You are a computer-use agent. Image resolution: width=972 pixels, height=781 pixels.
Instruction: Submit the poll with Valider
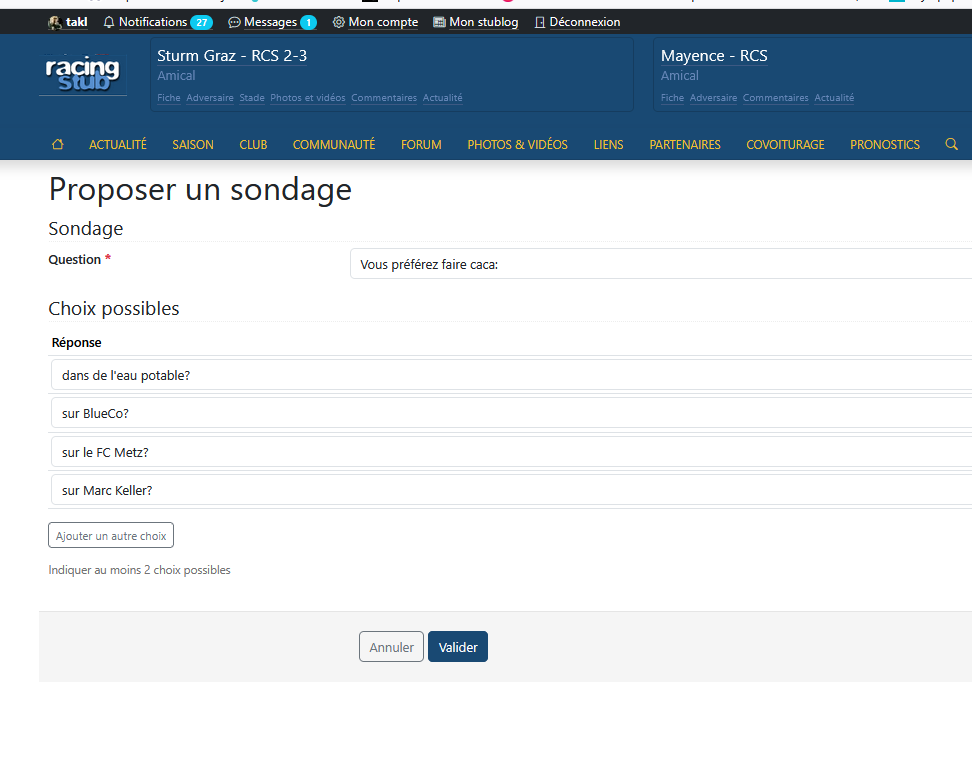point(458,647)
